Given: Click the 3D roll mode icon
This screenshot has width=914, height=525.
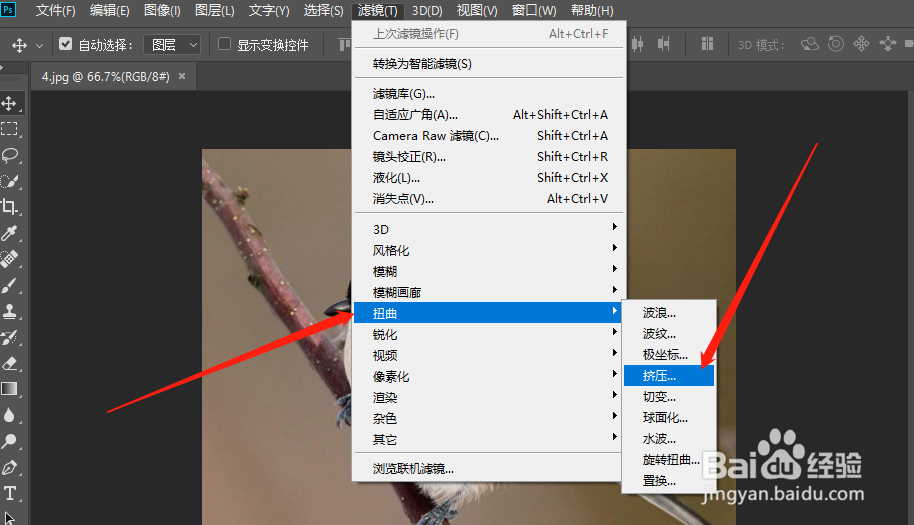Looking at the screenshot, I should click(x=836, y=44).
